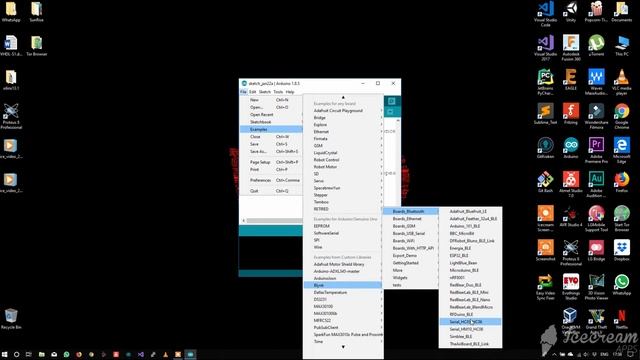Open the Evothings Studio shortcut
640x360 pixels.
571,287
